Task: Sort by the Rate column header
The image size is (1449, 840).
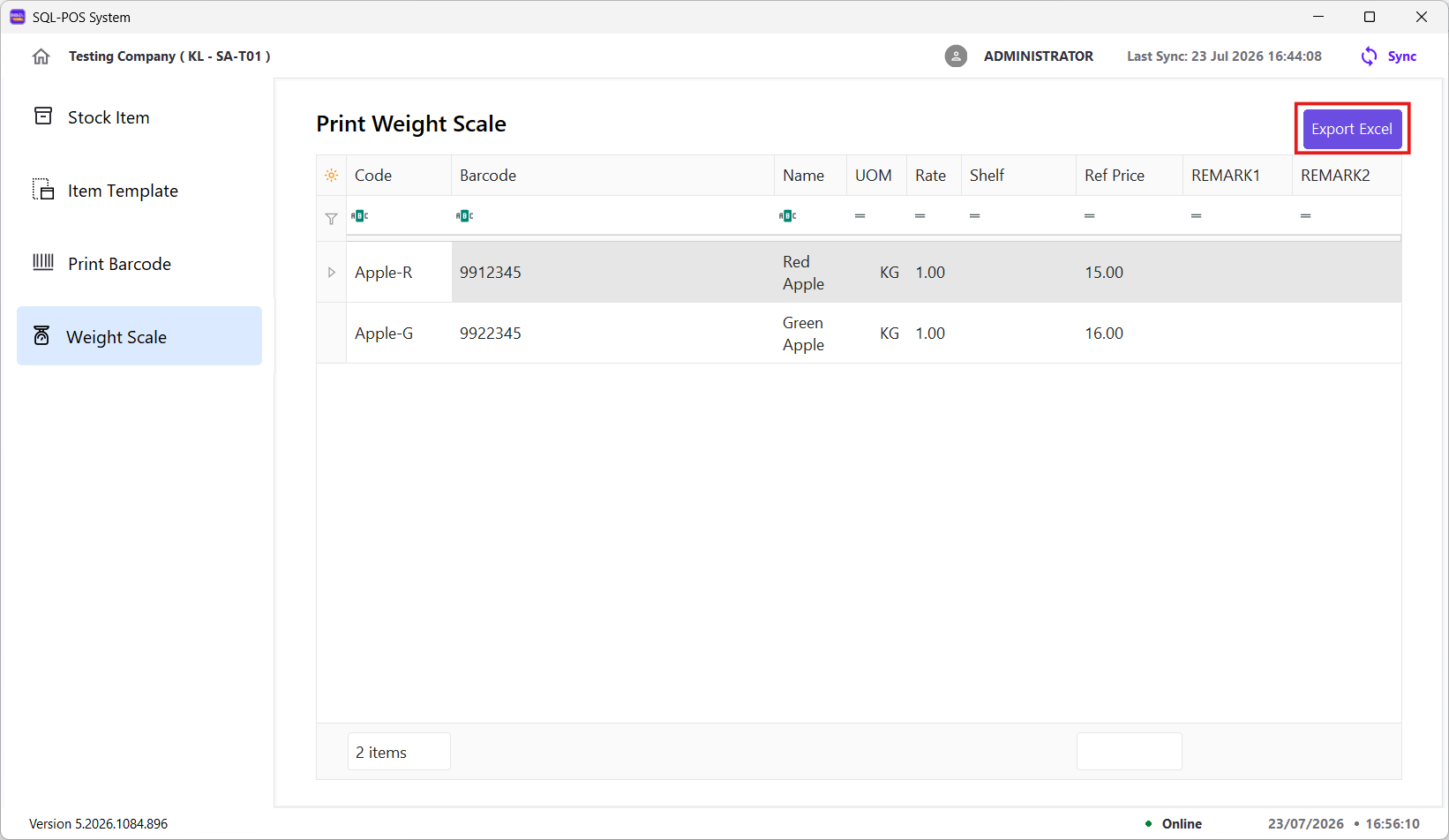Action: [935, 176]
